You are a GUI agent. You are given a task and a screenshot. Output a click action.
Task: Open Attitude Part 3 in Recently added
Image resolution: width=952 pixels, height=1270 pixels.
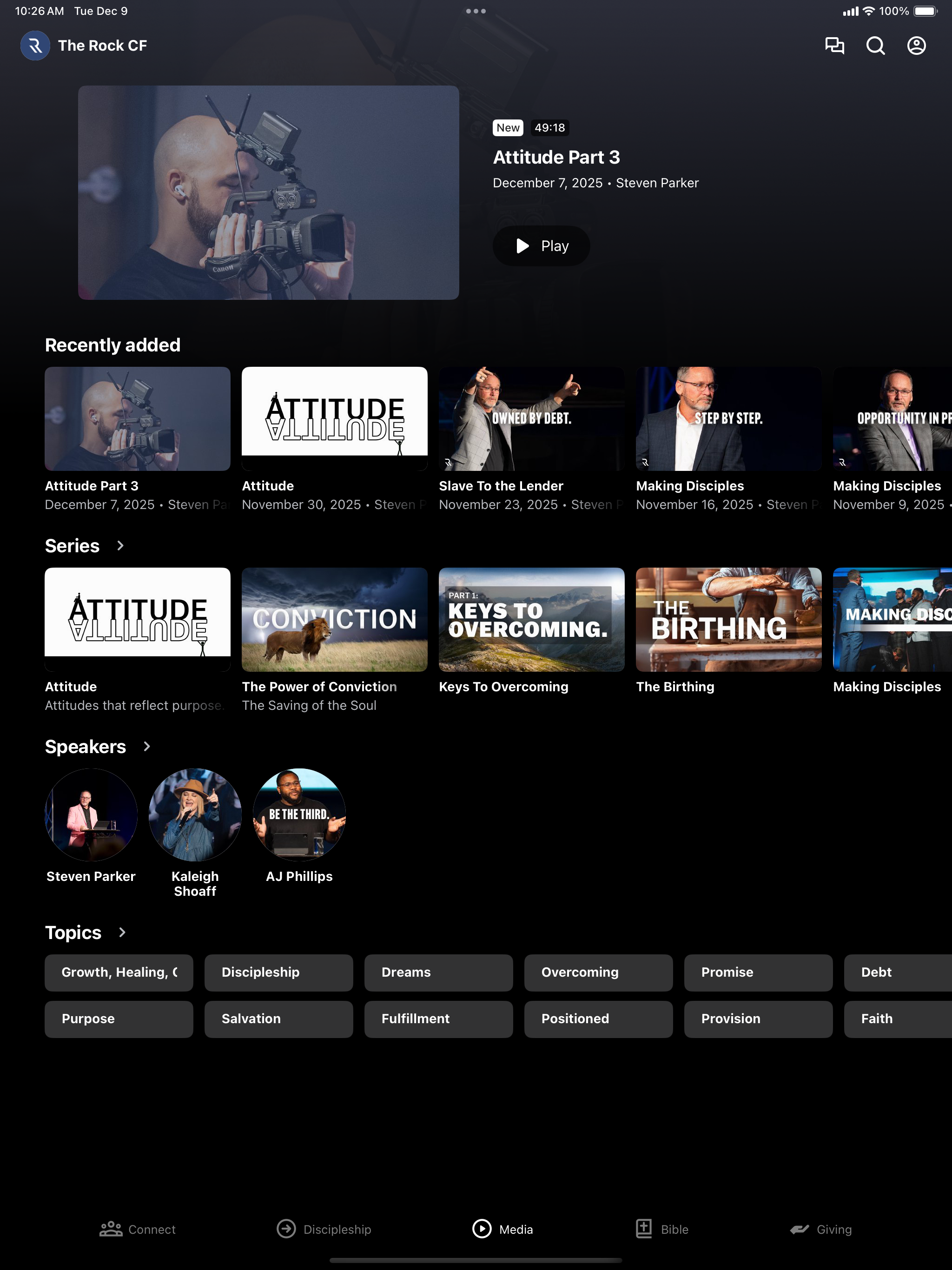pos(138,439)
